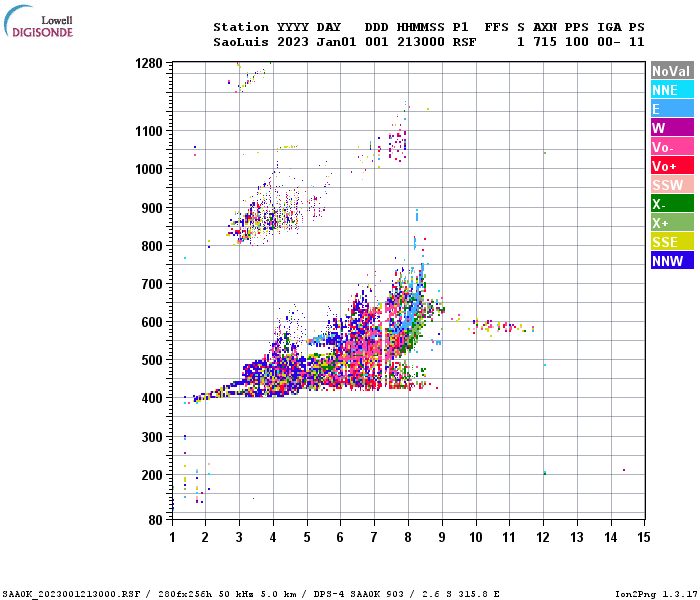Click the y-axis label 200

(x=152, y=475)
